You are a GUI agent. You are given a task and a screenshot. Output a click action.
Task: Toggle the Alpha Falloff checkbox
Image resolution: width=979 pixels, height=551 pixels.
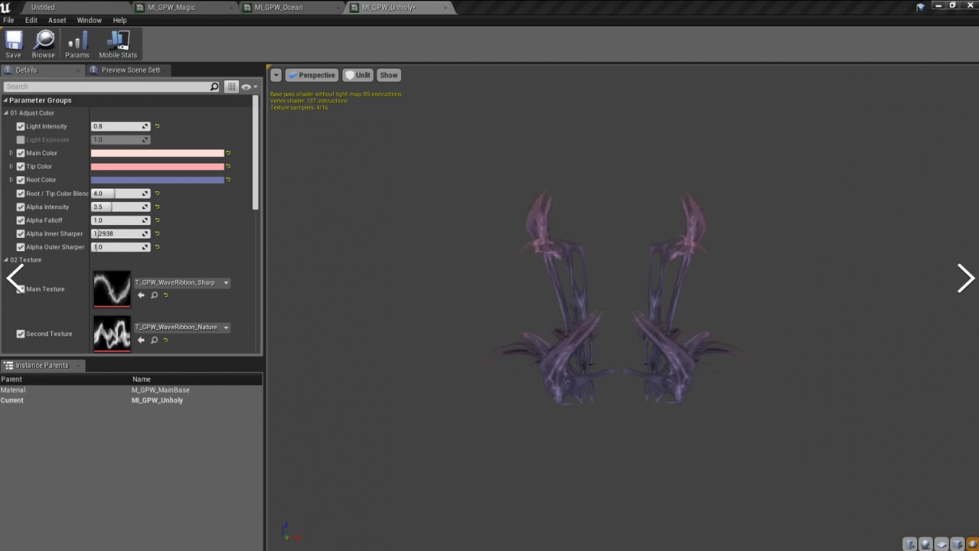[x=21, y=220]
